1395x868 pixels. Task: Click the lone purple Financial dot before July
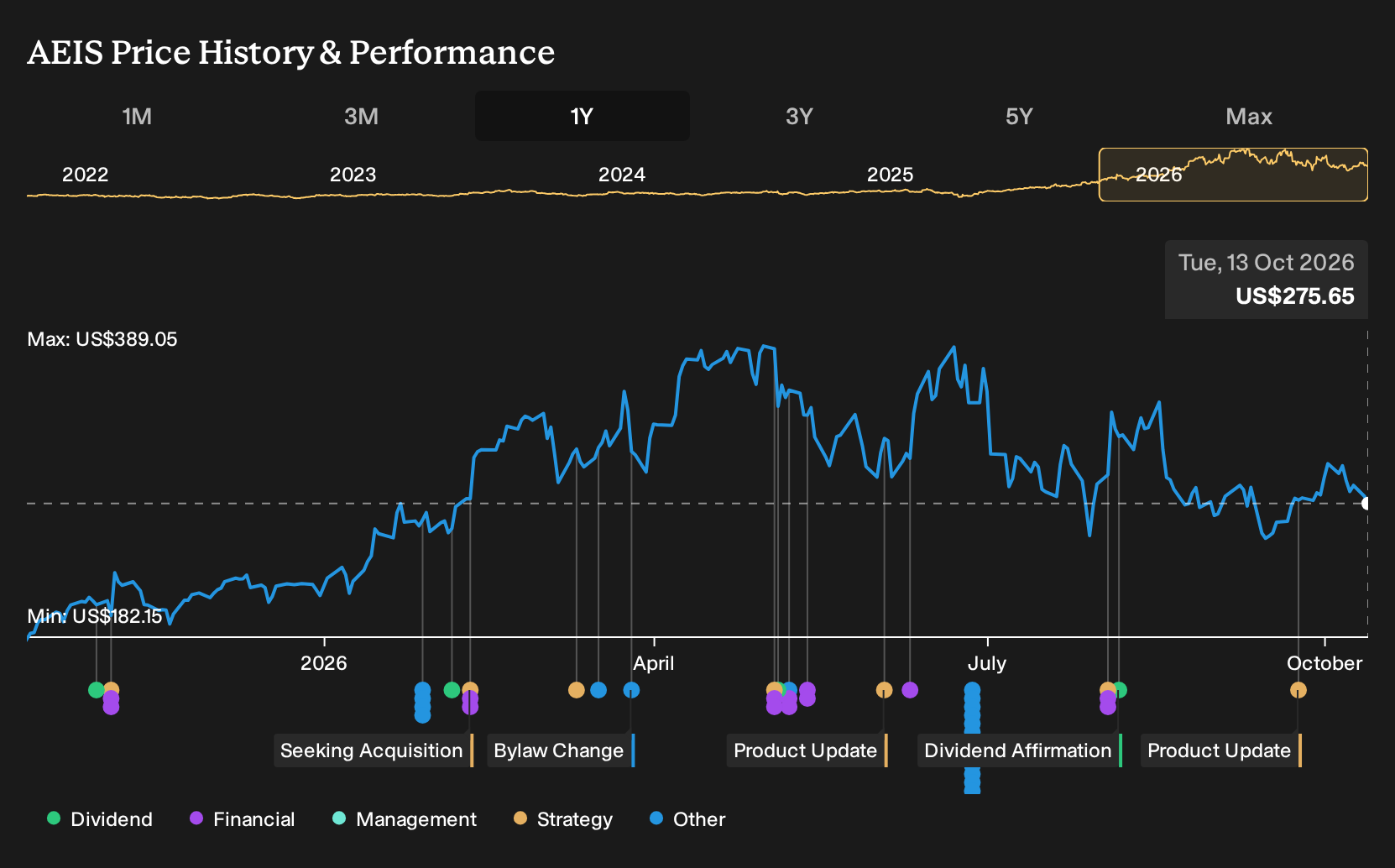[x=910, y=690]
